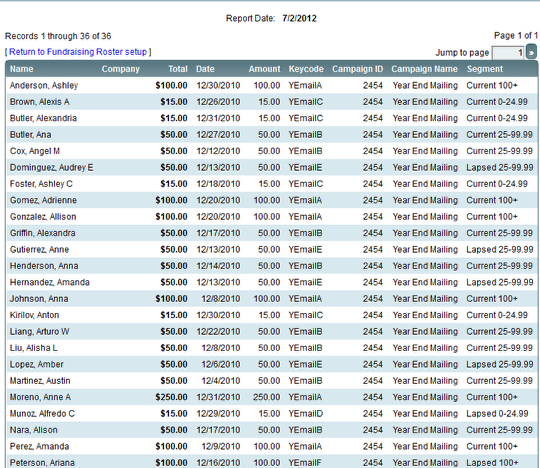Sort by the Campaign Name column header
The height and width of the screenshot is (468, 540).
424,69
